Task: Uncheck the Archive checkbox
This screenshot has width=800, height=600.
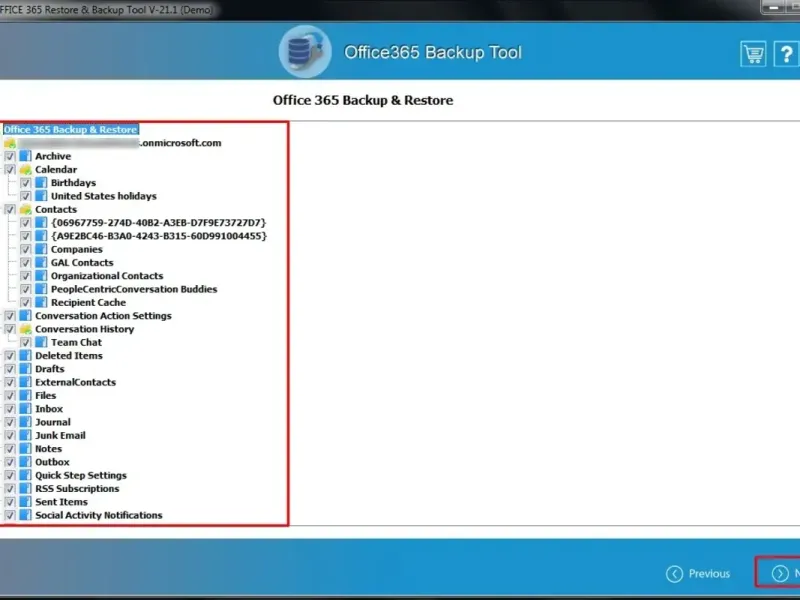Action: [10, 156]
